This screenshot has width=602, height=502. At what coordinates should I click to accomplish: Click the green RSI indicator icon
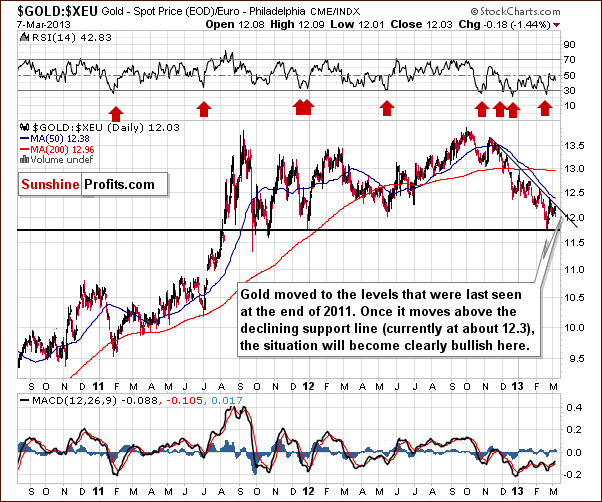[24, 38]
